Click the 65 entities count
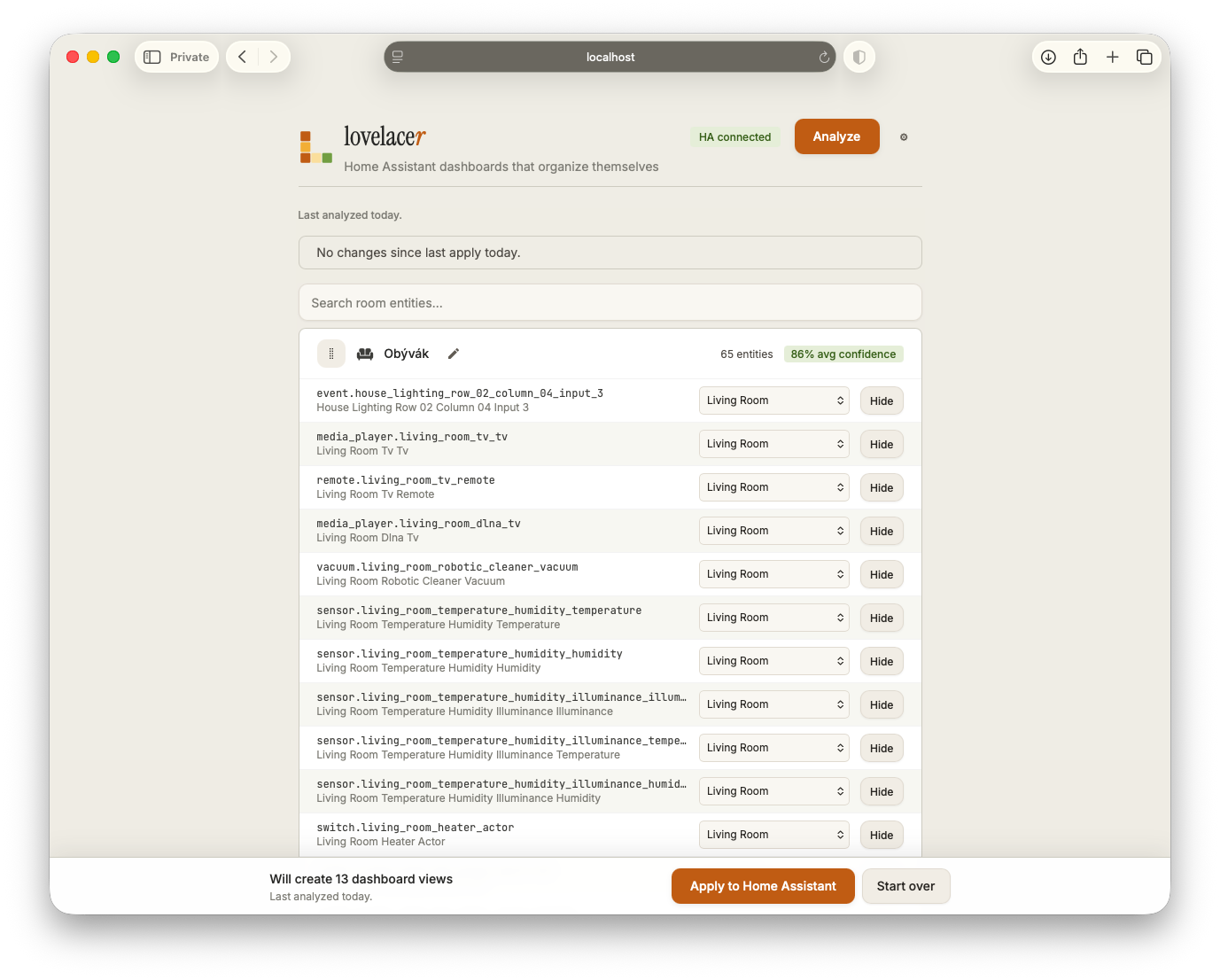 tap(747, 354)
